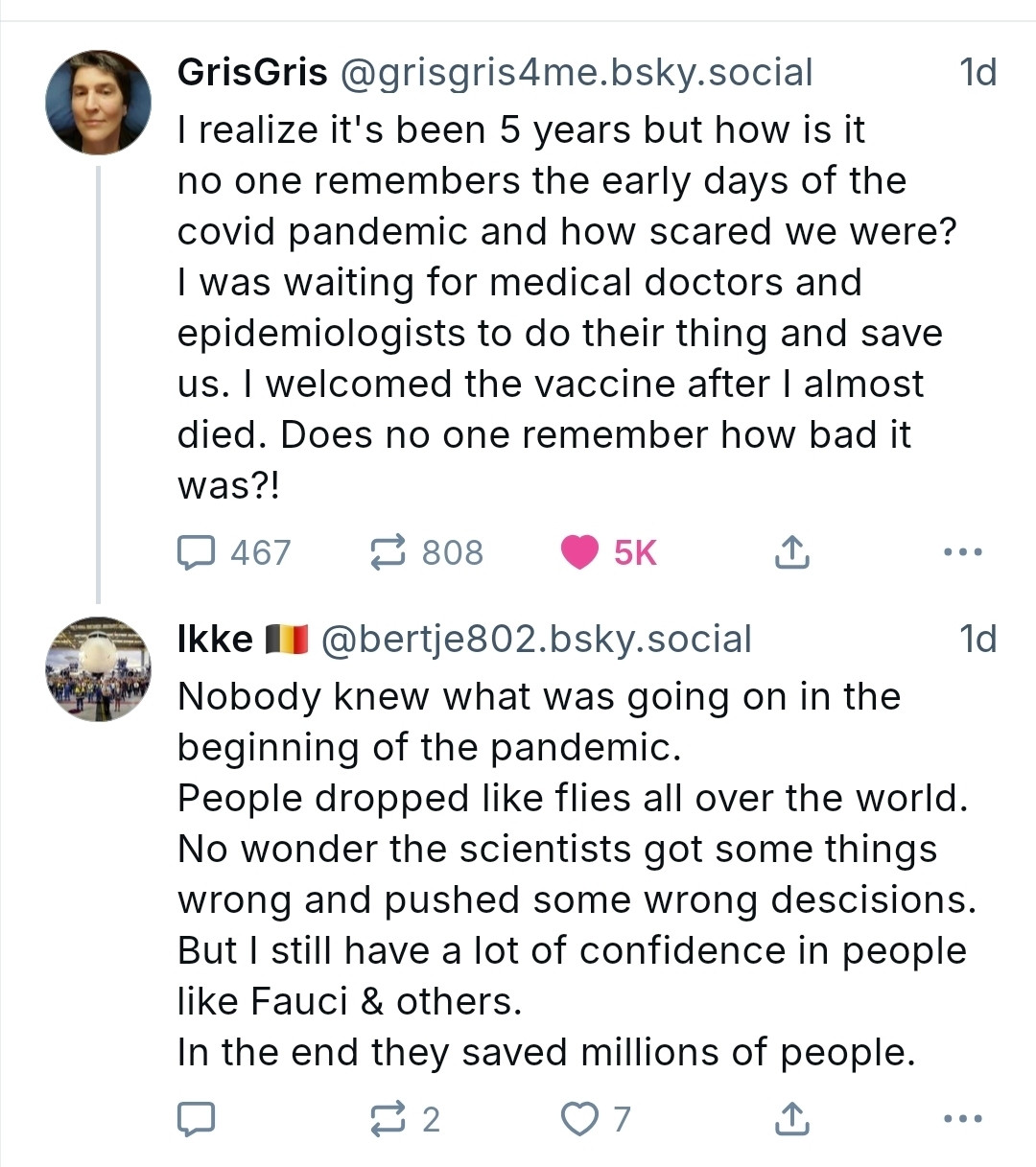View GrisGris profile avatar
The image size is (1036, 1167).
[x=99, y=102]
